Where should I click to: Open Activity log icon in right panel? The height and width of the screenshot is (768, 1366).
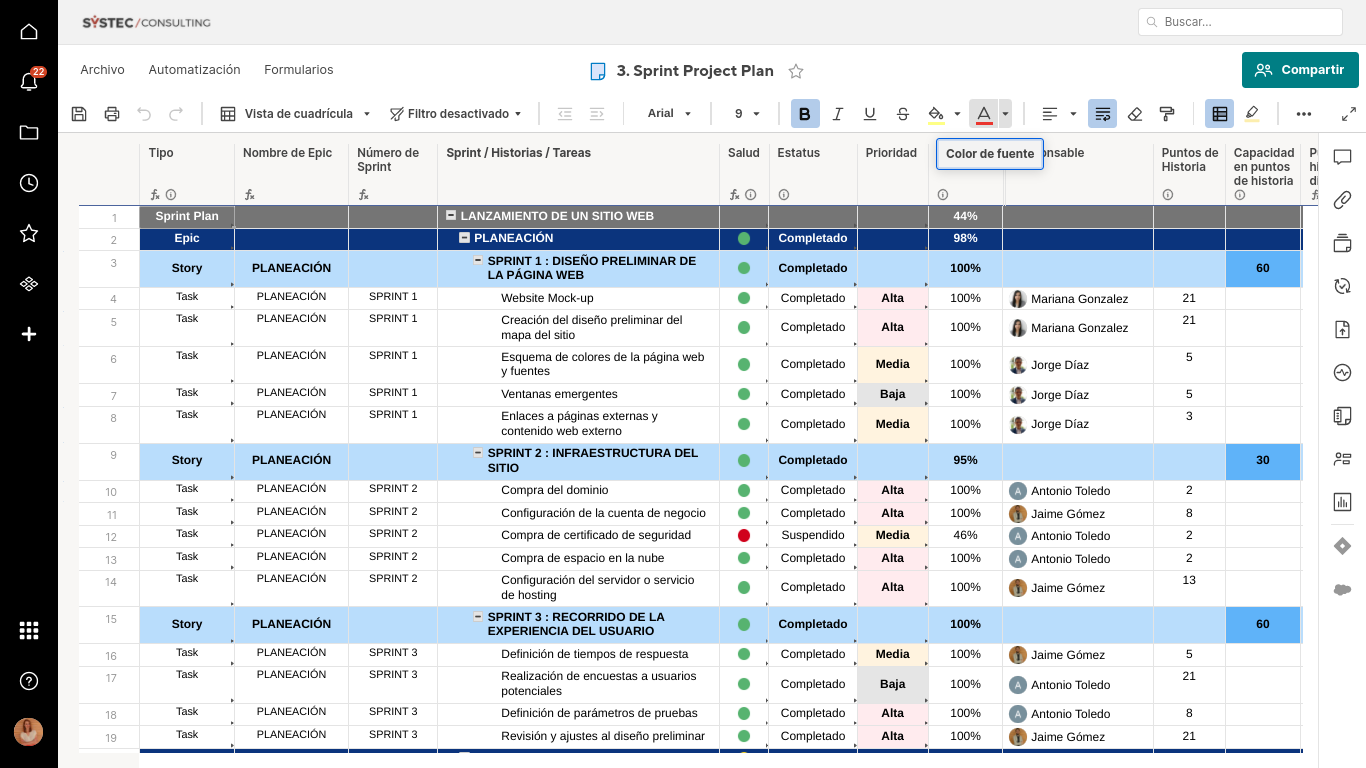click(1342, 373)
